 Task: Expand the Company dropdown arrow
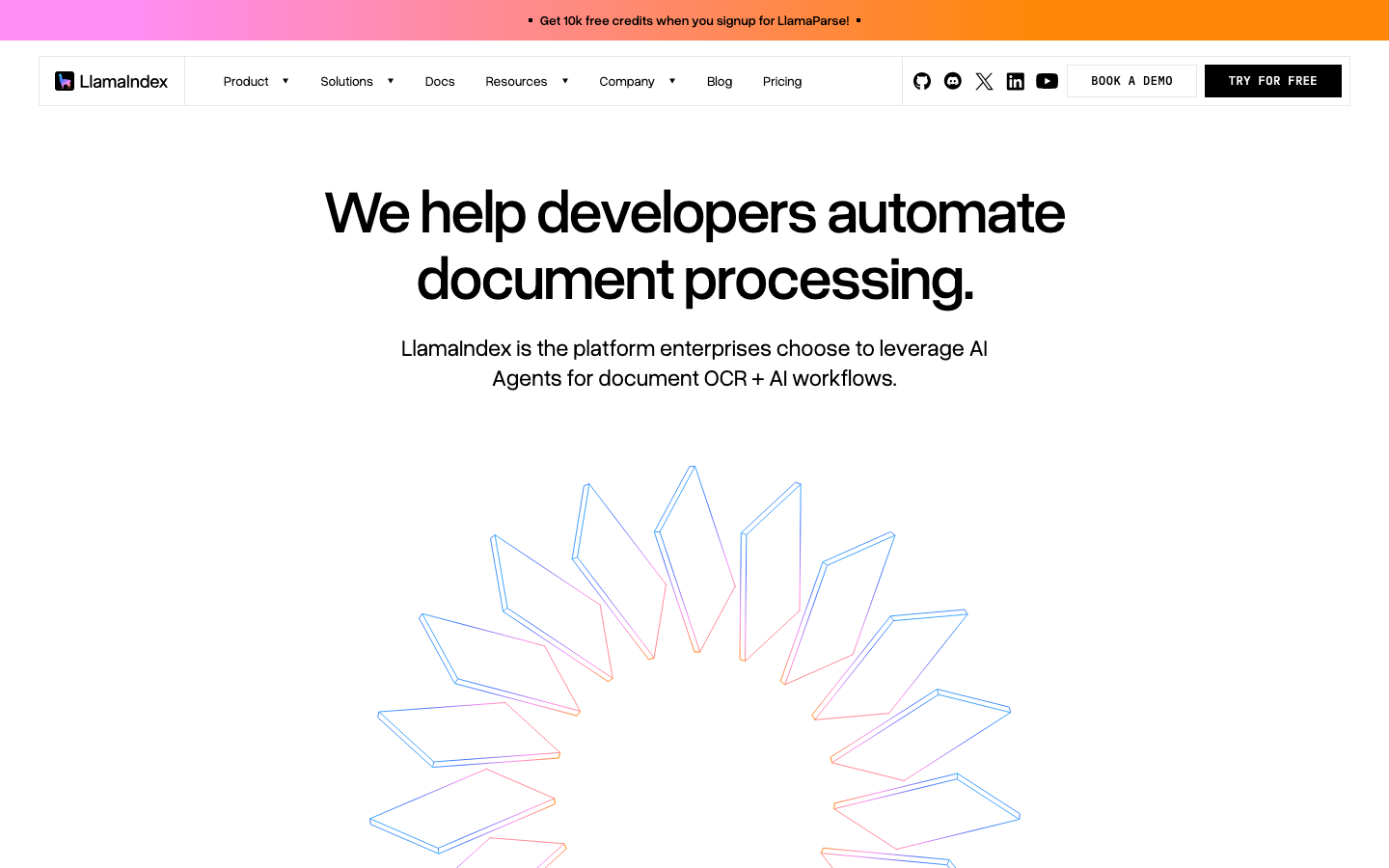[672, 81]
